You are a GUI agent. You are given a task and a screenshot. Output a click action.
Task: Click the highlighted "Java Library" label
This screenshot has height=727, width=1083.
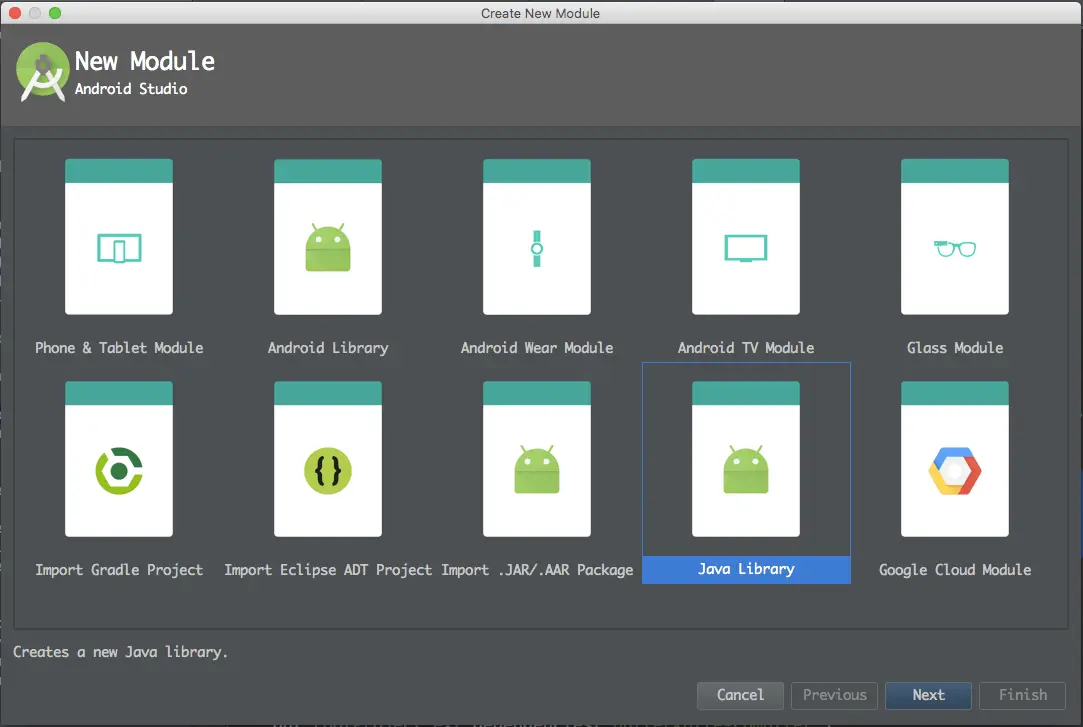click(746, 570)
